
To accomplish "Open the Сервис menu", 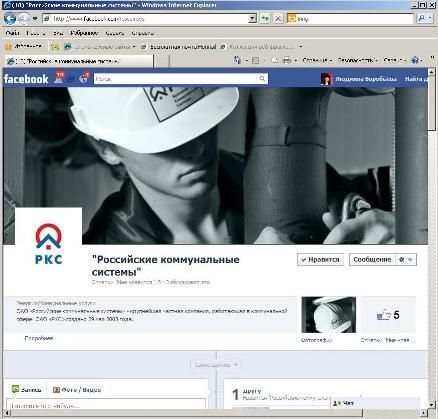I will (x=114, y=33).
